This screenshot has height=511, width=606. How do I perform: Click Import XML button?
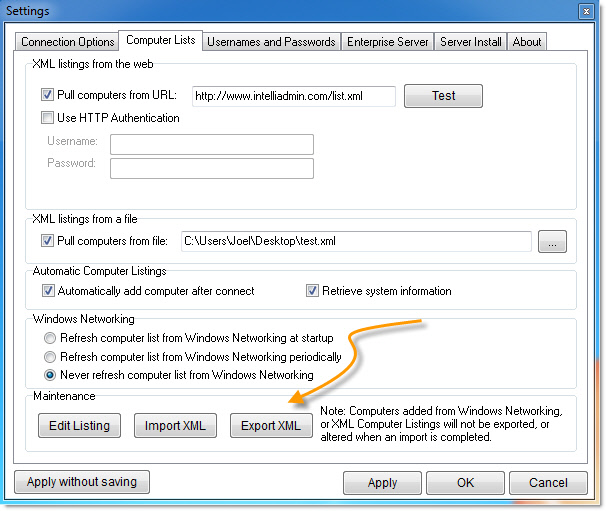click(175, 426)
